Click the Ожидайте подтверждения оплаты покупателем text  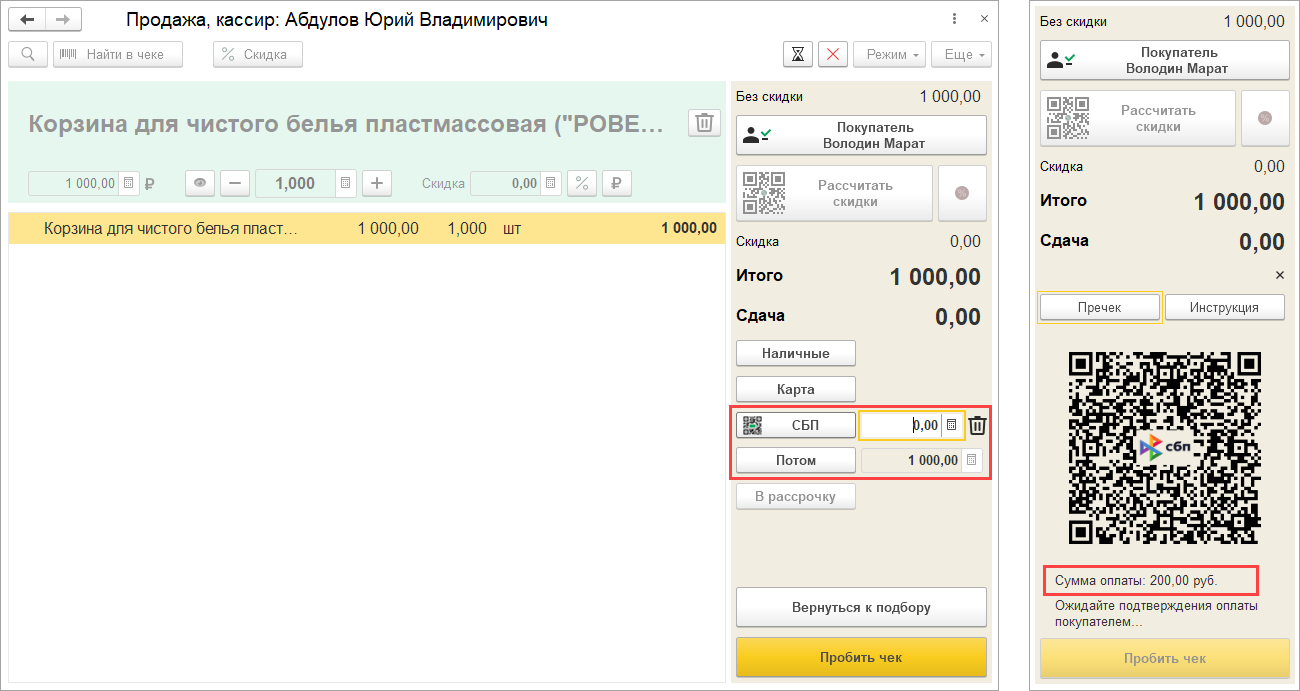(x=1156, y=613)
